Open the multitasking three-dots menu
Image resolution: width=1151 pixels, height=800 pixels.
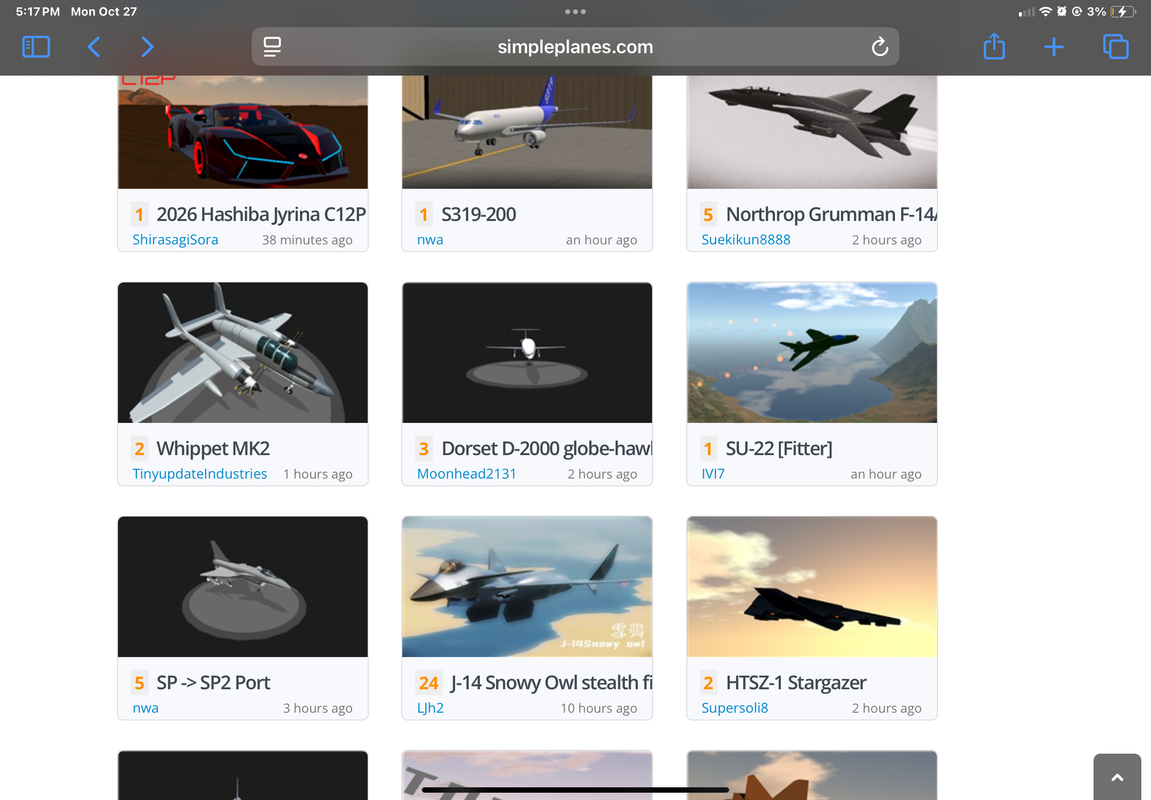pyautogui.click(x=576, y=12)
